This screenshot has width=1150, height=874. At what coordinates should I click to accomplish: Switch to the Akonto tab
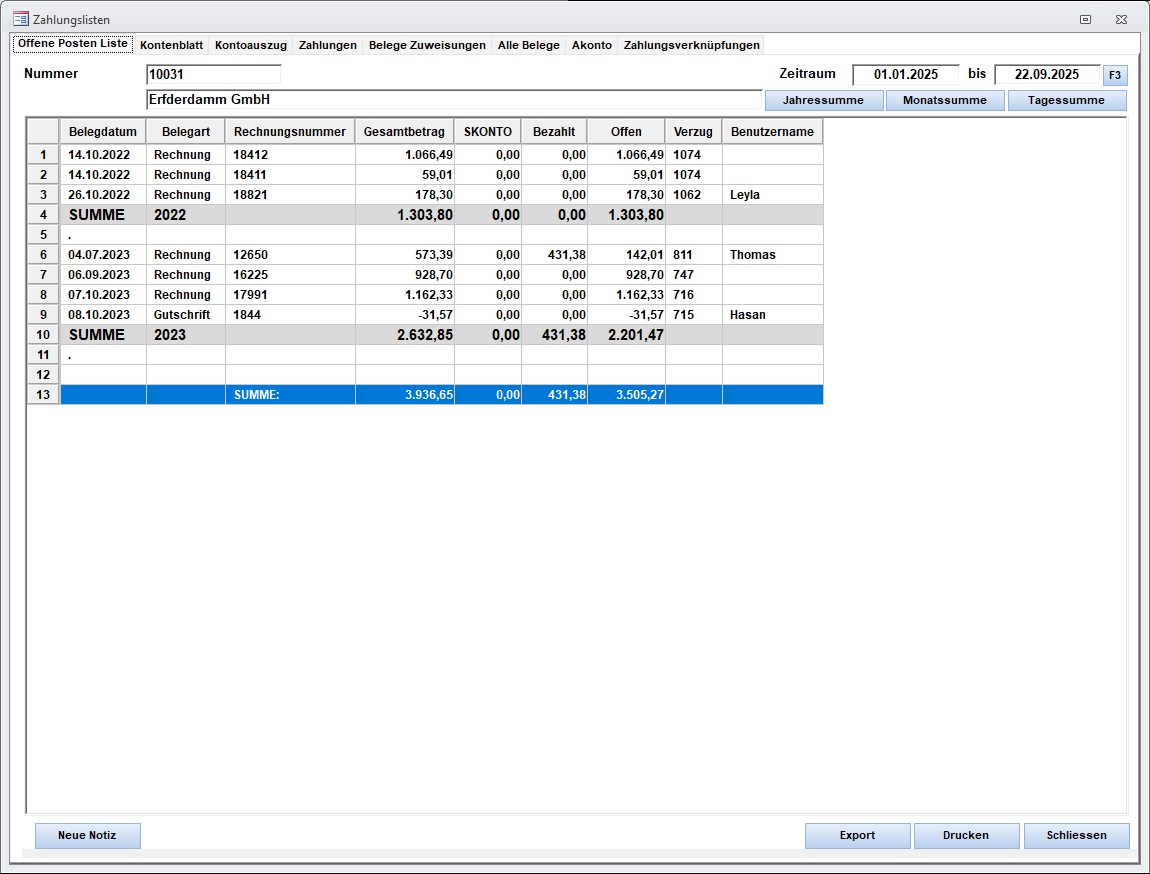(x=591, y=45)
